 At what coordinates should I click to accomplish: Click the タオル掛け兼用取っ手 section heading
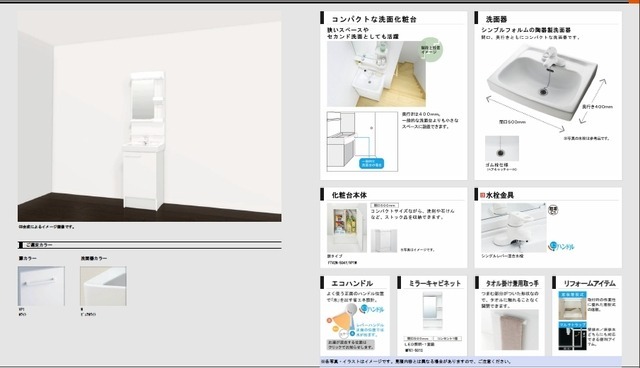click(x=512, y=283)
